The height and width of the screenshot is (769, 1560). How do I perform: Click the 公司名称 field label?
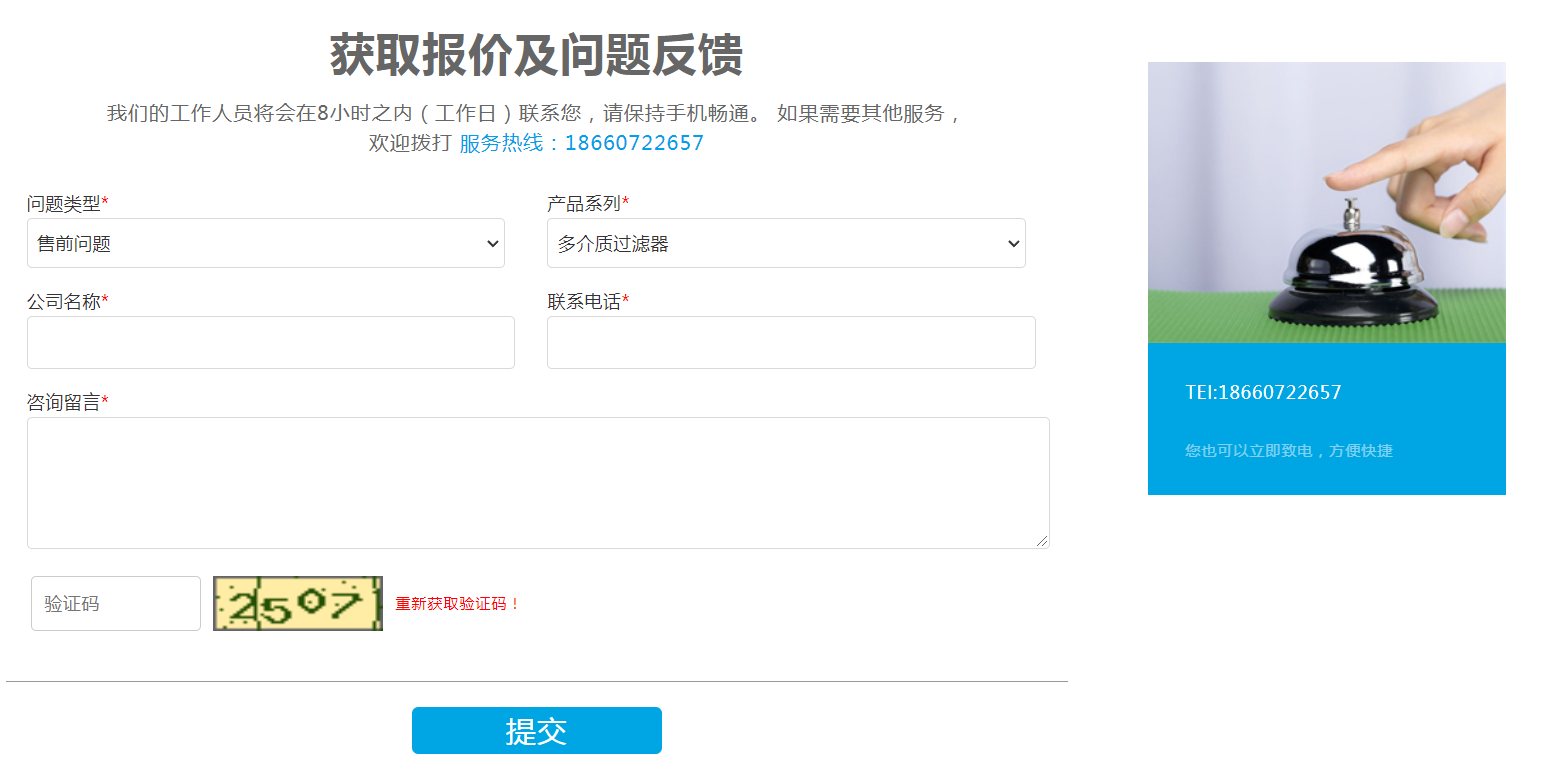tap(64, 301)
